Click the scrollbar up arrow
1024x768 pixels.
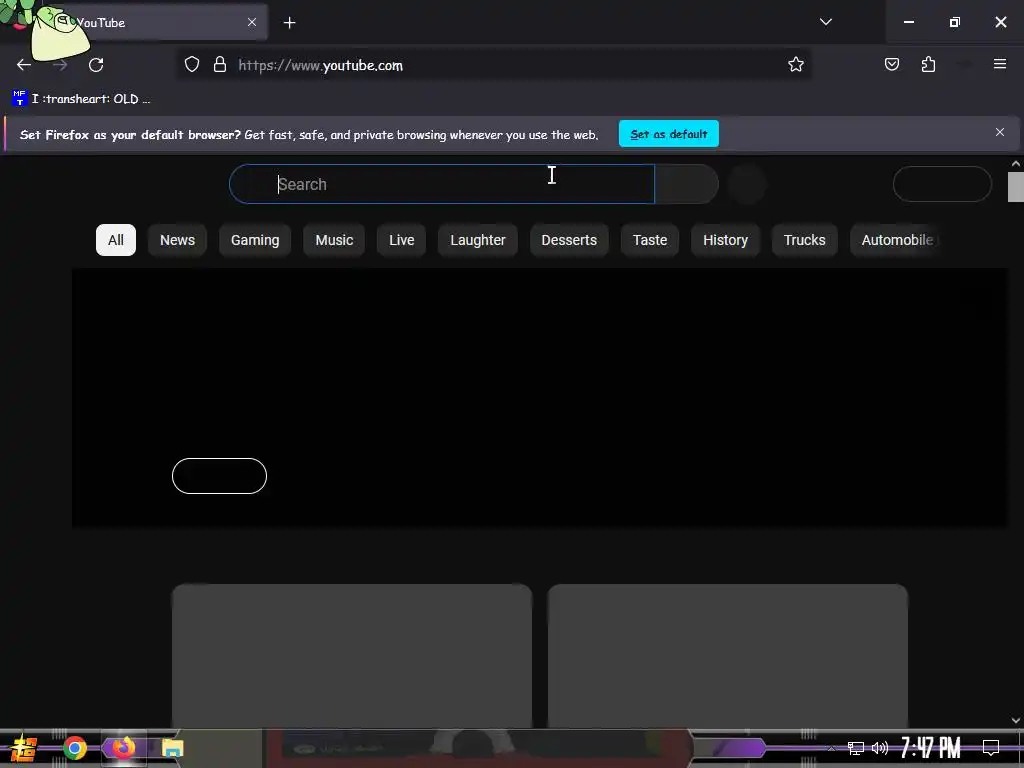pyautogui.click(x=1016, y=163)
